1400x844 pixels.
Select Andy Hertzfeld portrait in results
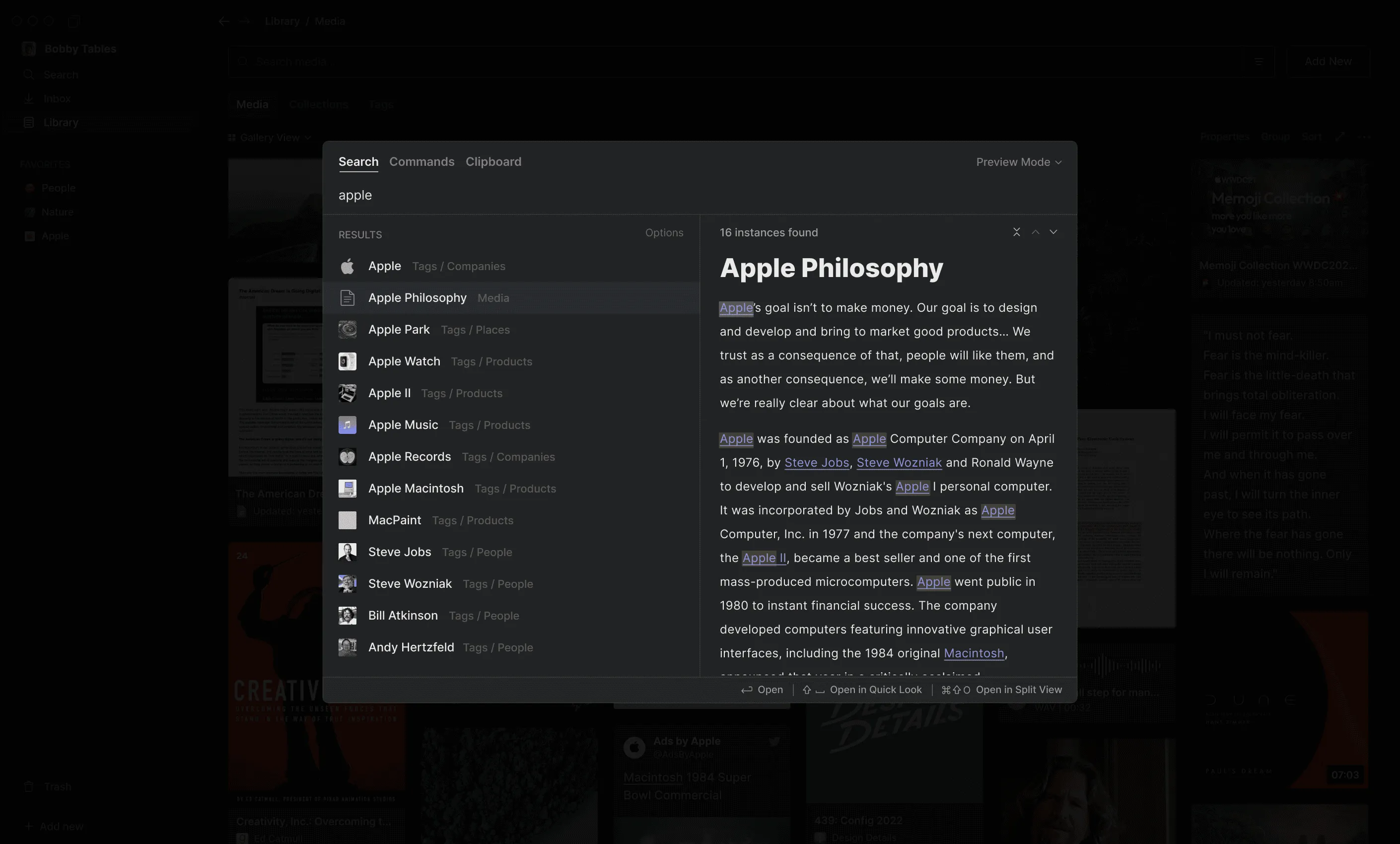(x=347, y=647)
